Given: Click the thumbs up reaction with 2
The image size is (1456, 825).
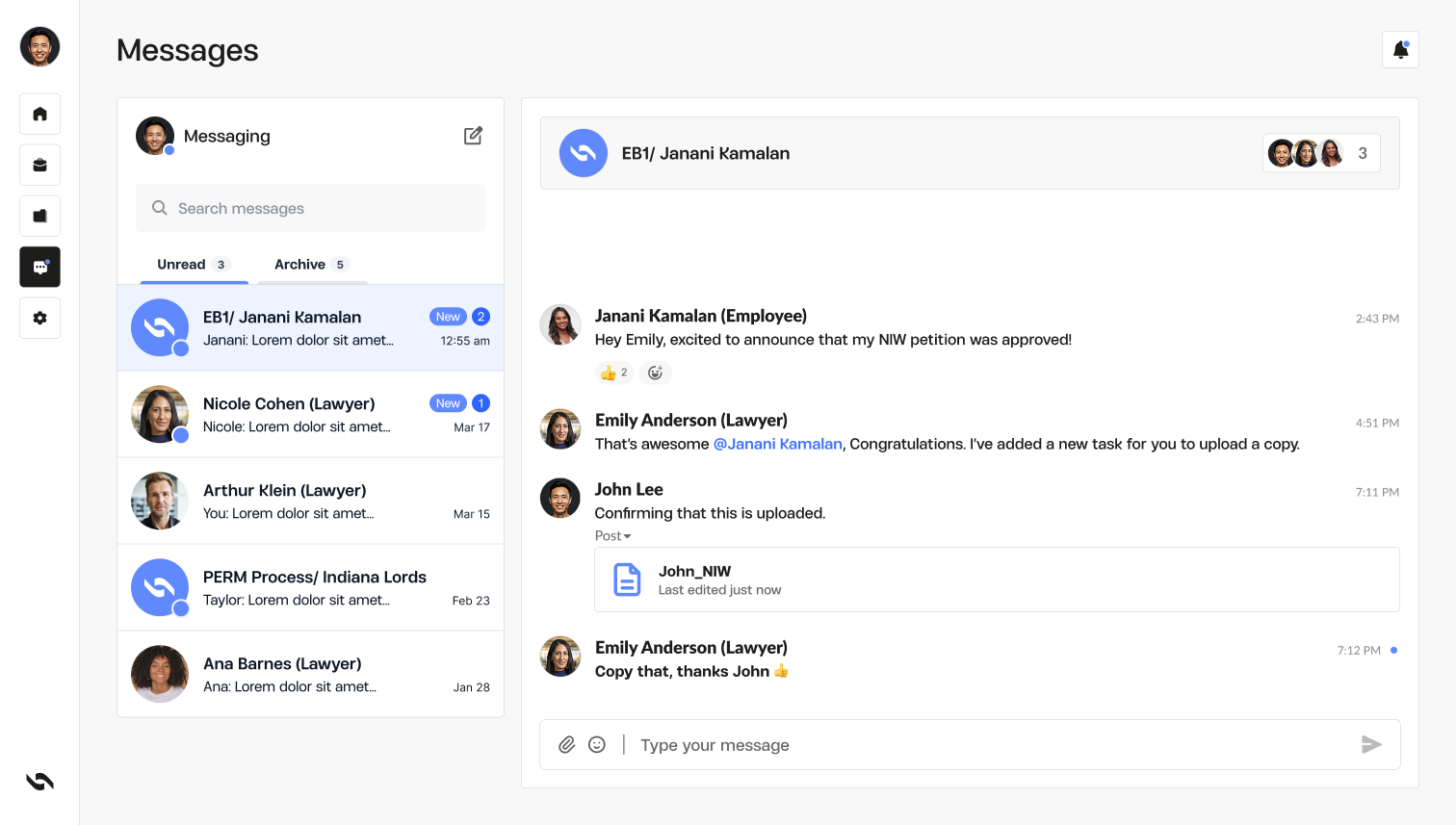Looking at the screenshot, I should pos(614,373).
